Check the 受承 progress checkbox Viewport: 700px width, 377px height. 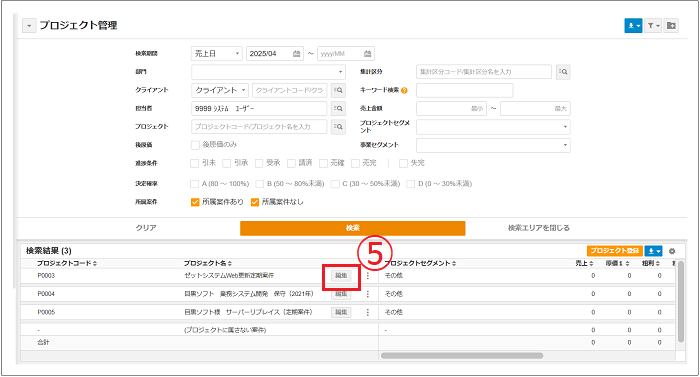coord(259,163)
